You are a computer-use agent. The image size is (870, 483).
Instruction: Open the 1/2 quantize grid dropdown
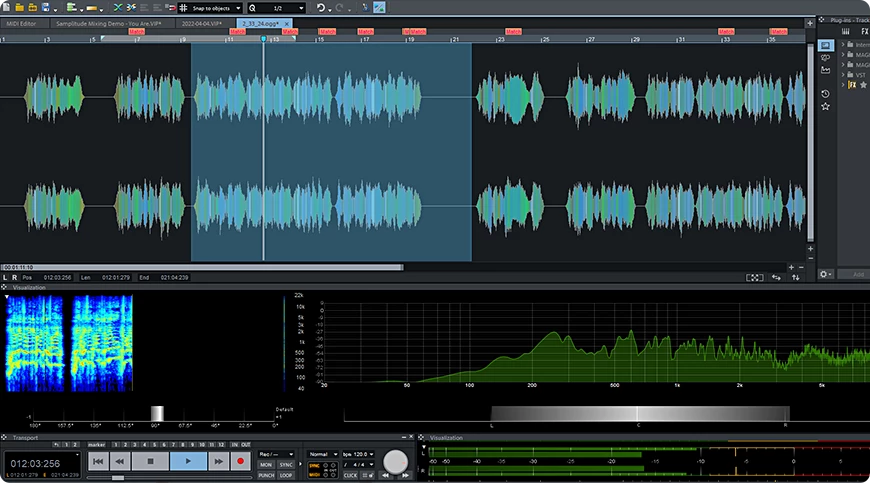tap(285, 7)
